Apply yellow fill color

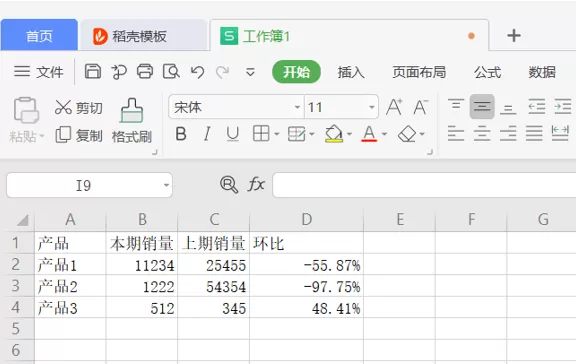[x=334, y=134]
